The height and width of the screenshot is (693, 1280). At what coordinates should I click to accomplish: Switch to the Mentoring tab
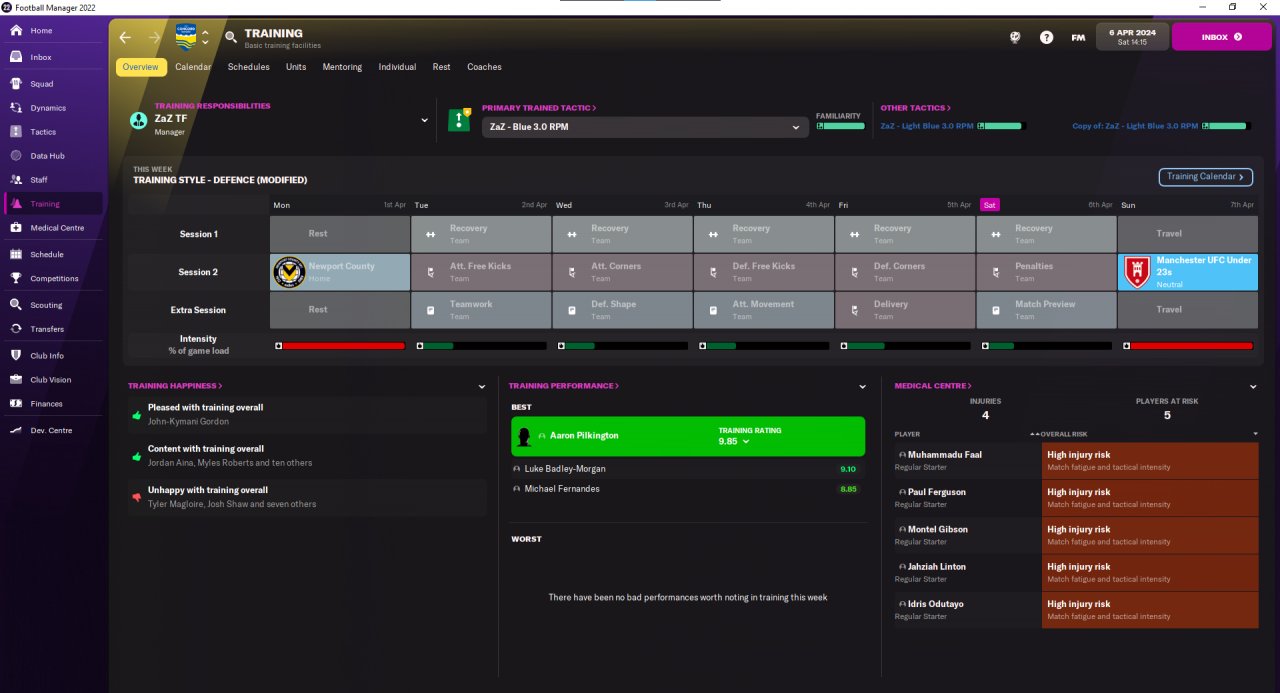[x=342, y=67]
